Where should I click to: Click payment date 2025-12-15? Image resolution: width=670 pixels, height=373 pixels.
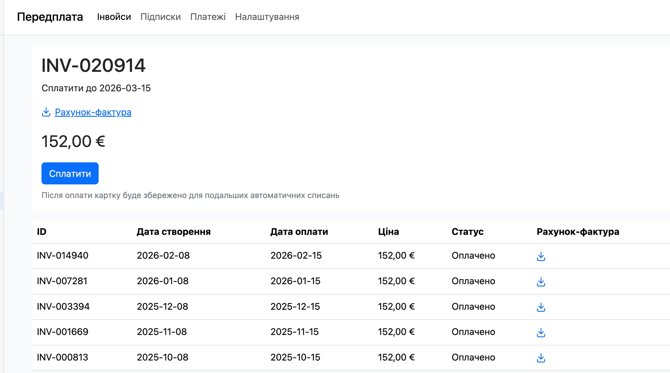tap(295, 307)
